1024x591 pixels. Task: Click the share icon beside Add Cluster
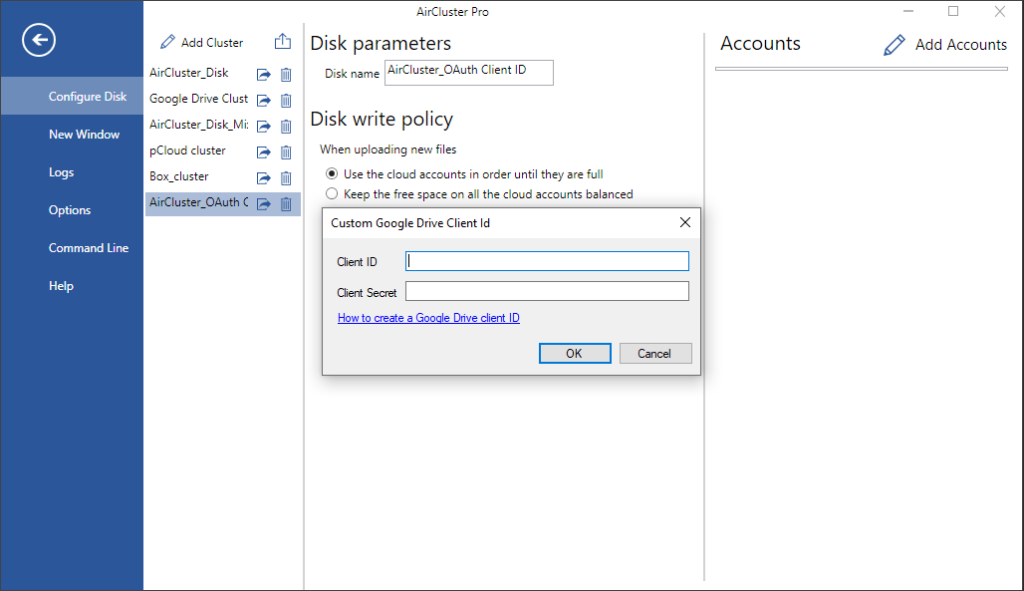click(283, 41)
